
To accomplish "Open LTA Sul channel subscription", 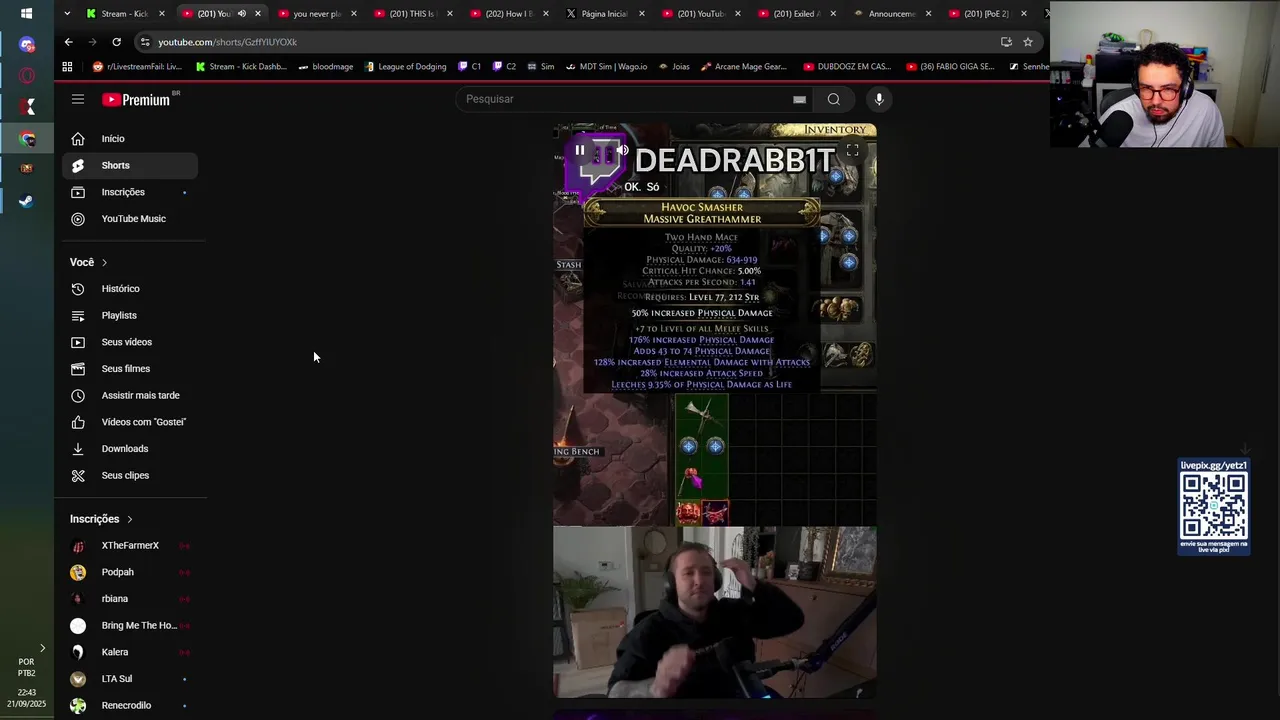I will [130, 679].
